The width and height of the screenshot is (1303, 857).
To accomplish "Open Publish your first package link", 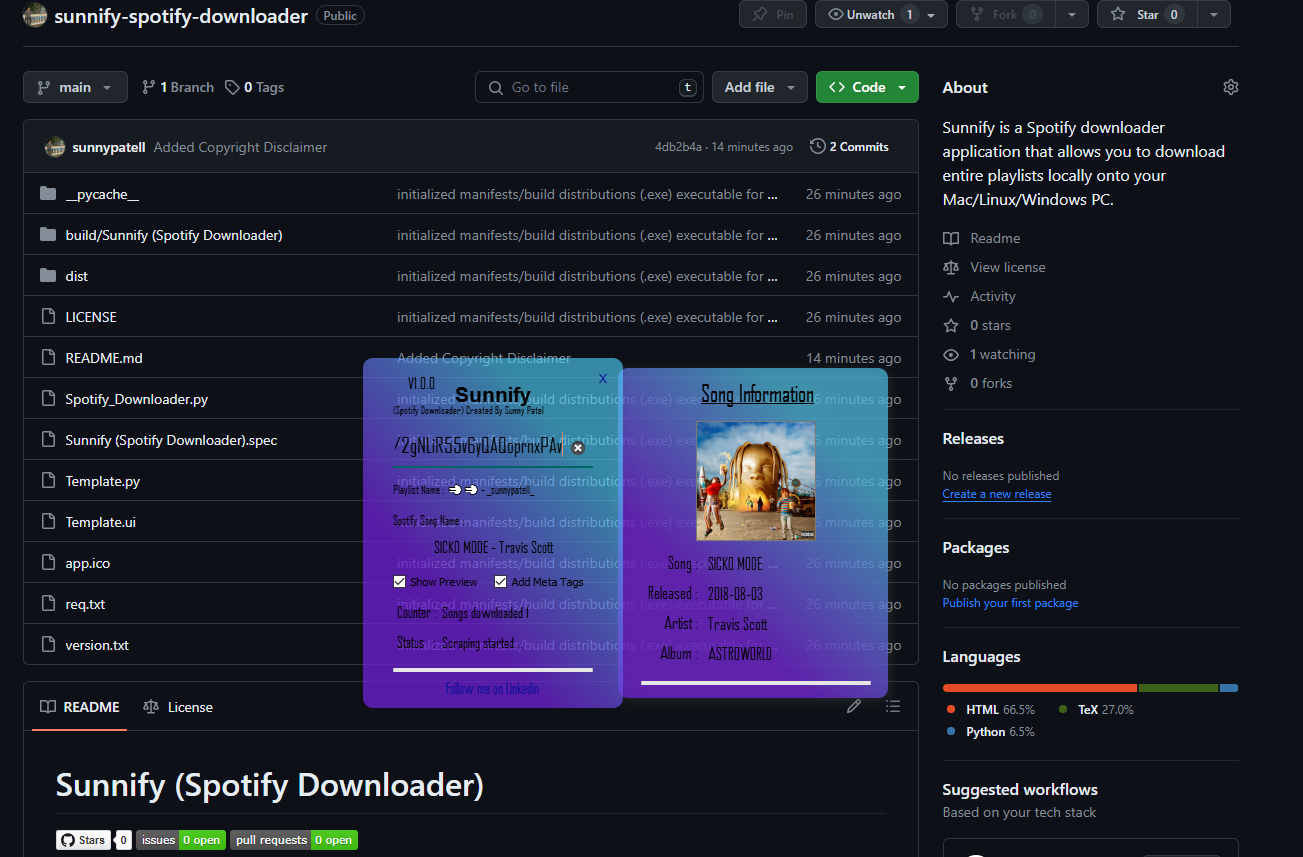I will (1010, 603).
